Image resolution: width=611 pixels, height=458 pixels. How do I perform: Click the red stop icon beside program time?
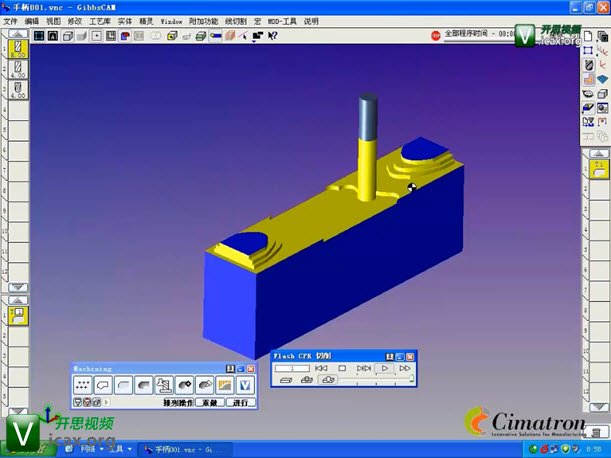[x=436, y=36]
